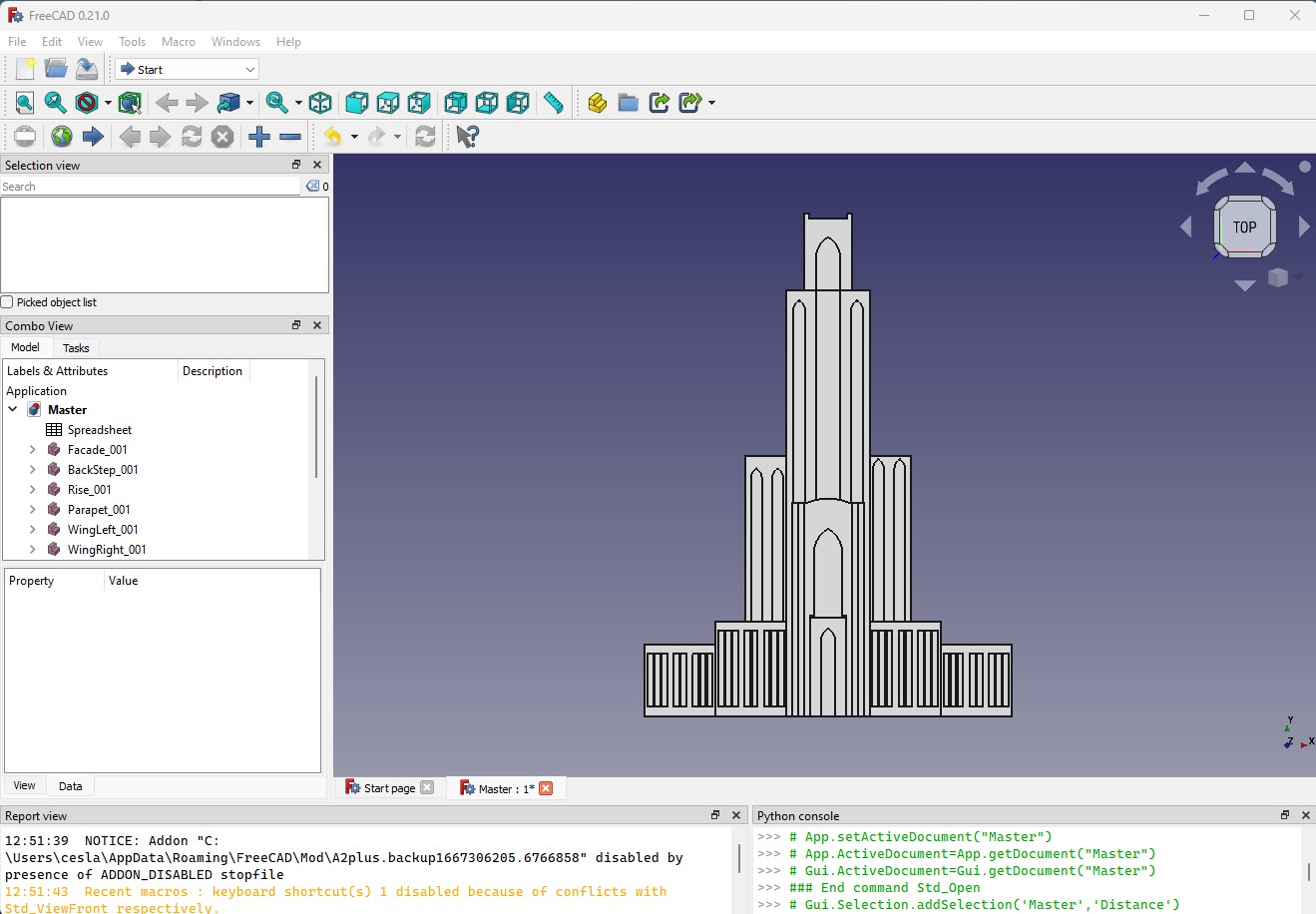Open the View menu
This screenshot has height=914, width=1316.
[90, 42]
